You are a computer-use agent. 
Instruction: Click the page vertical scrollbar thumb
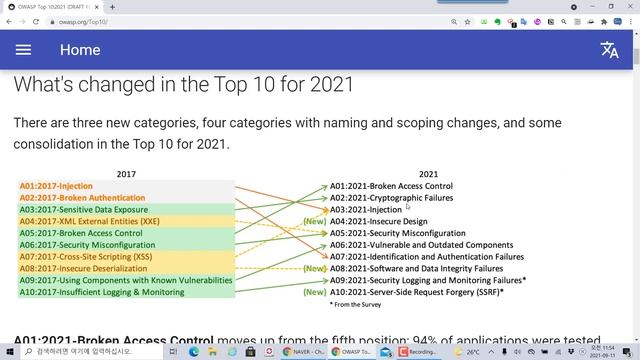click(636, 56)
